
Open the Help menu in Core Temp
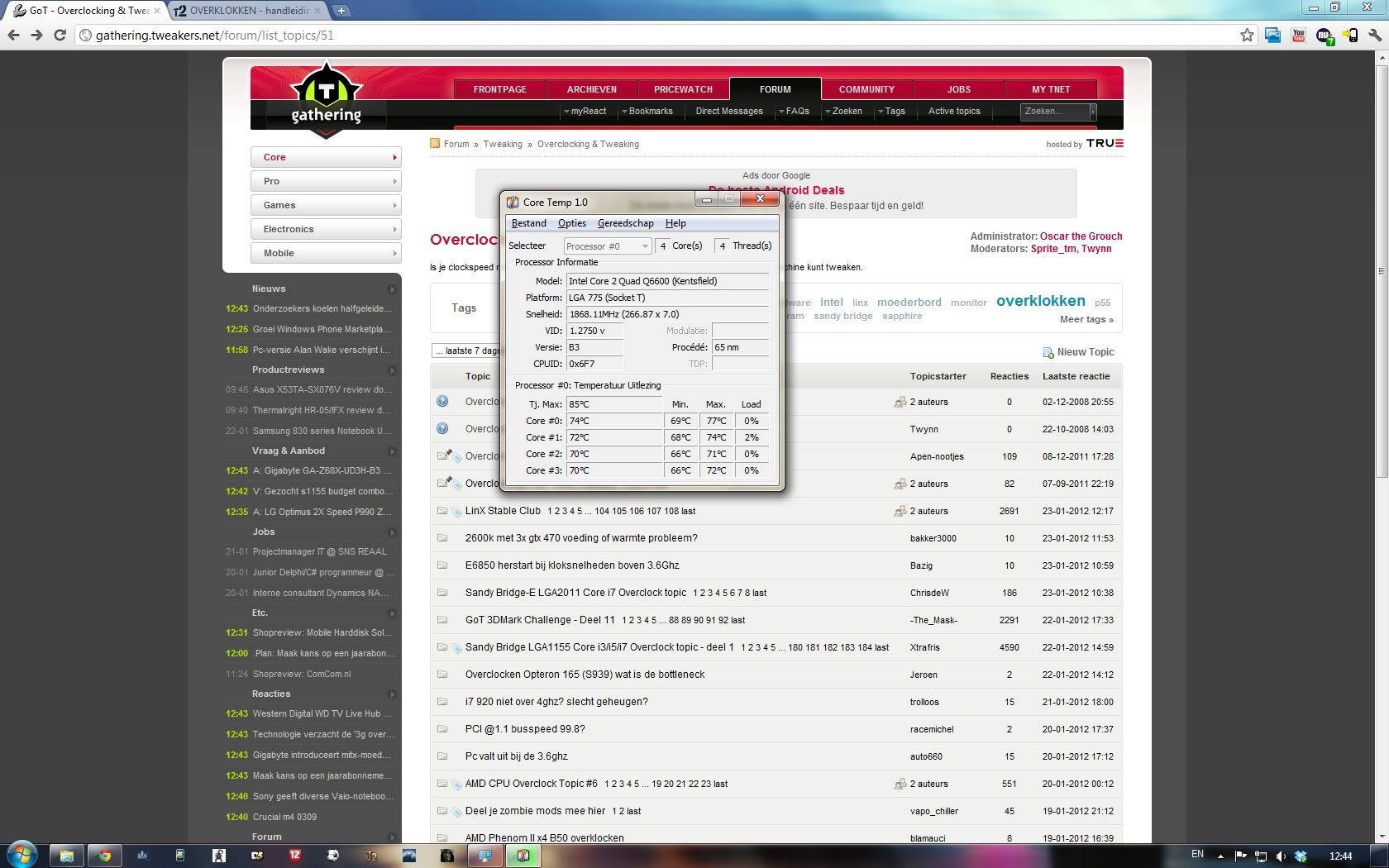point(675,223)
